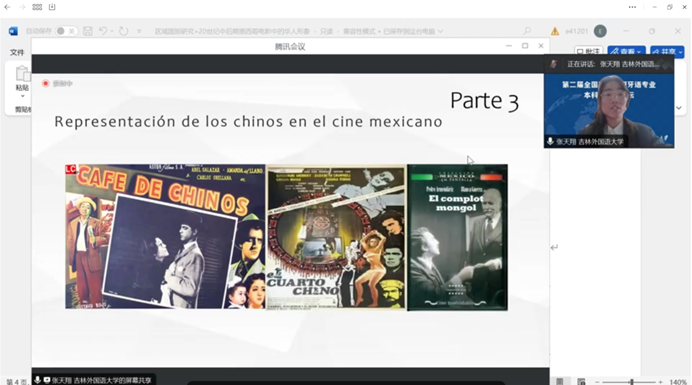Open the blue 共享 Share dropdown
The width and height of the screenshot is (692, 385).
tap(667, 52)
